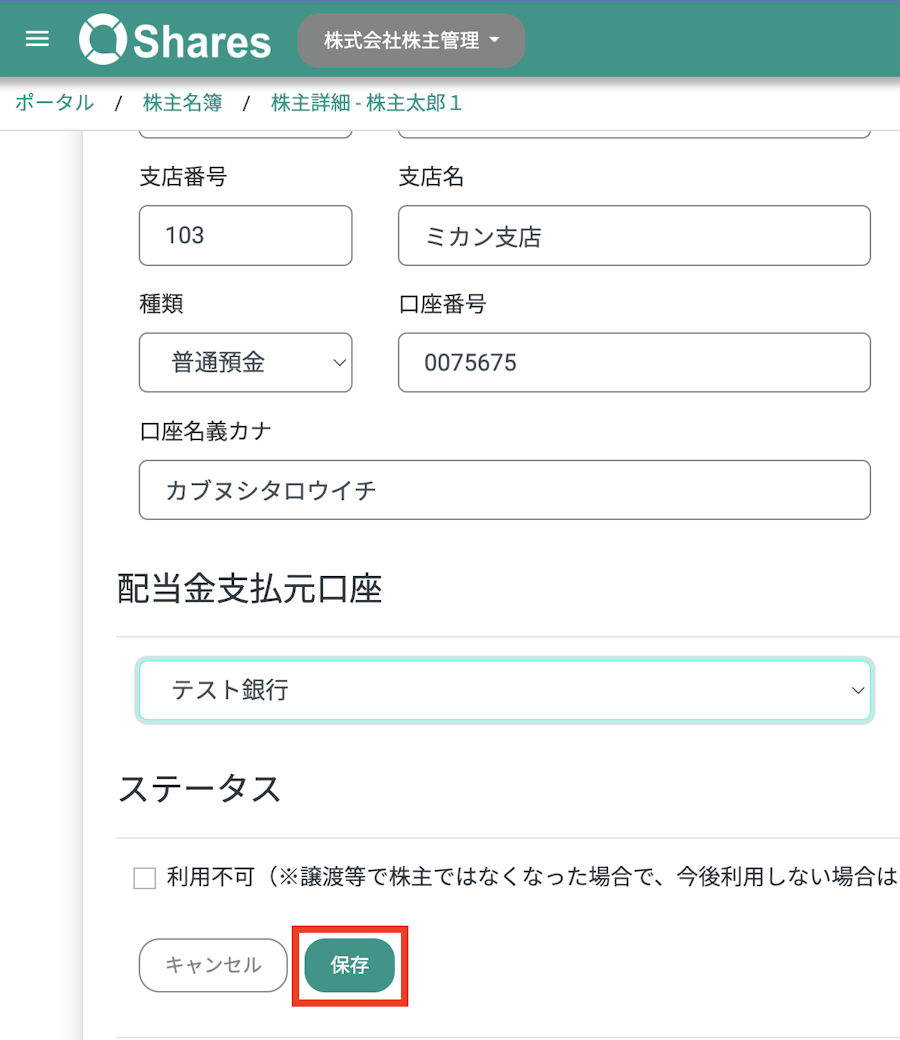Focus the 支店番号 field containing 103

point(245,235)
